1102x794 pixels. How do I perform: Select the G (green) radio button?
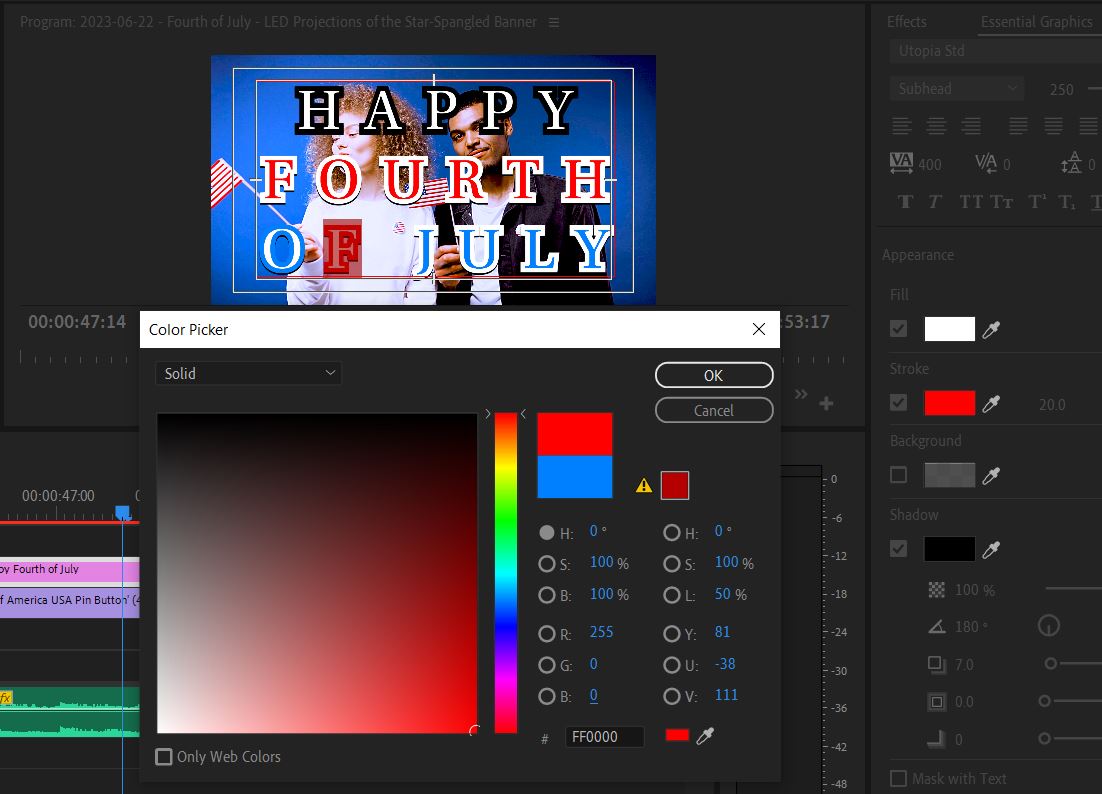point(547,665)
